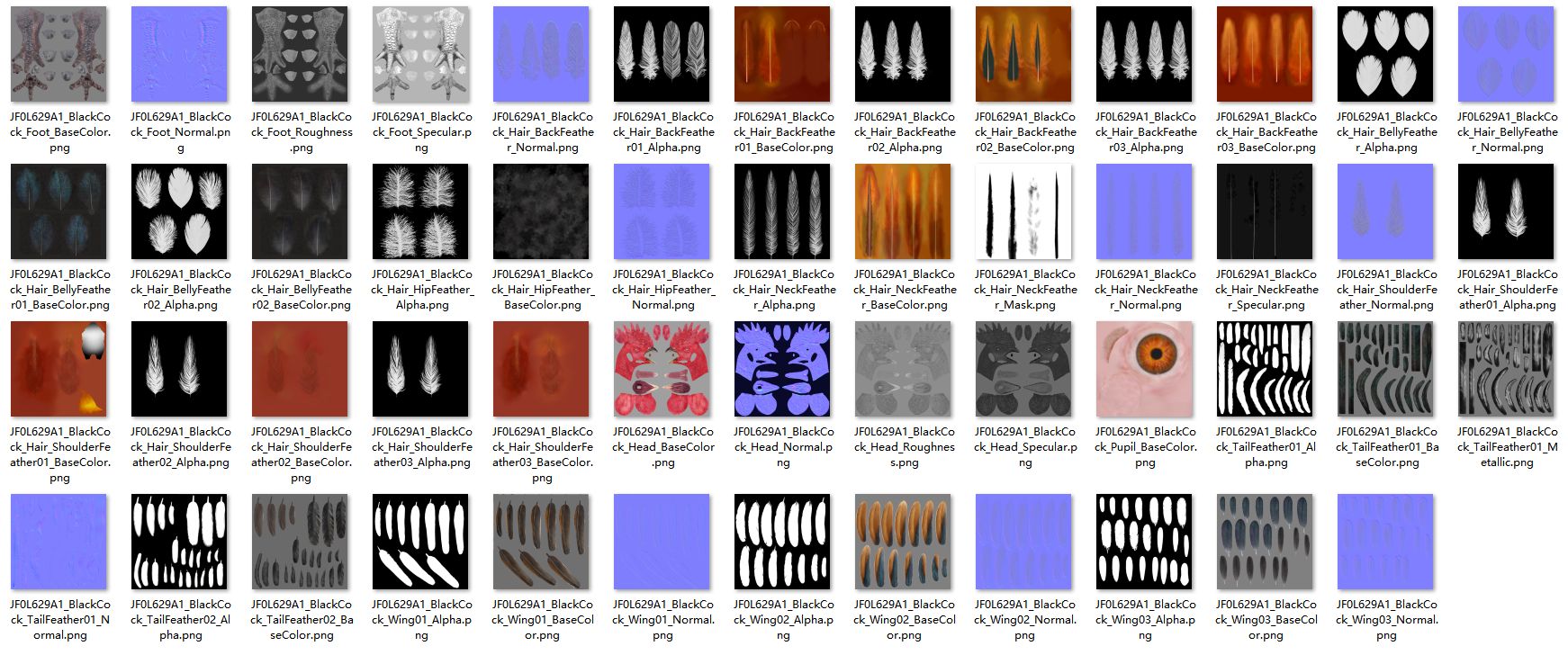Click the Hair_ShoulderFeather_Normal.png file name

coord(1386,290)
